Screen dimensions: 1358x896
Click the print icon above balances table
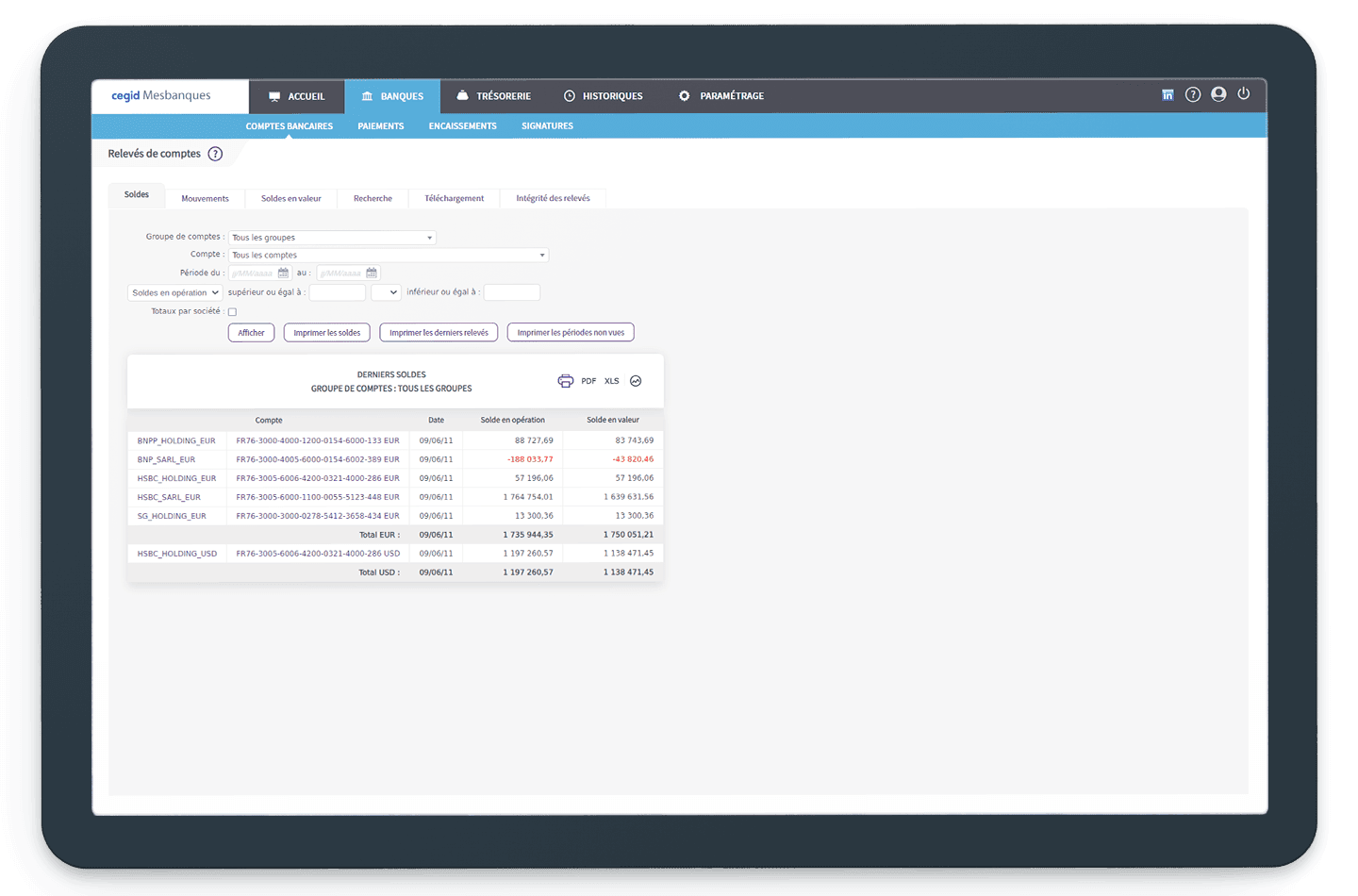[565, 381]
